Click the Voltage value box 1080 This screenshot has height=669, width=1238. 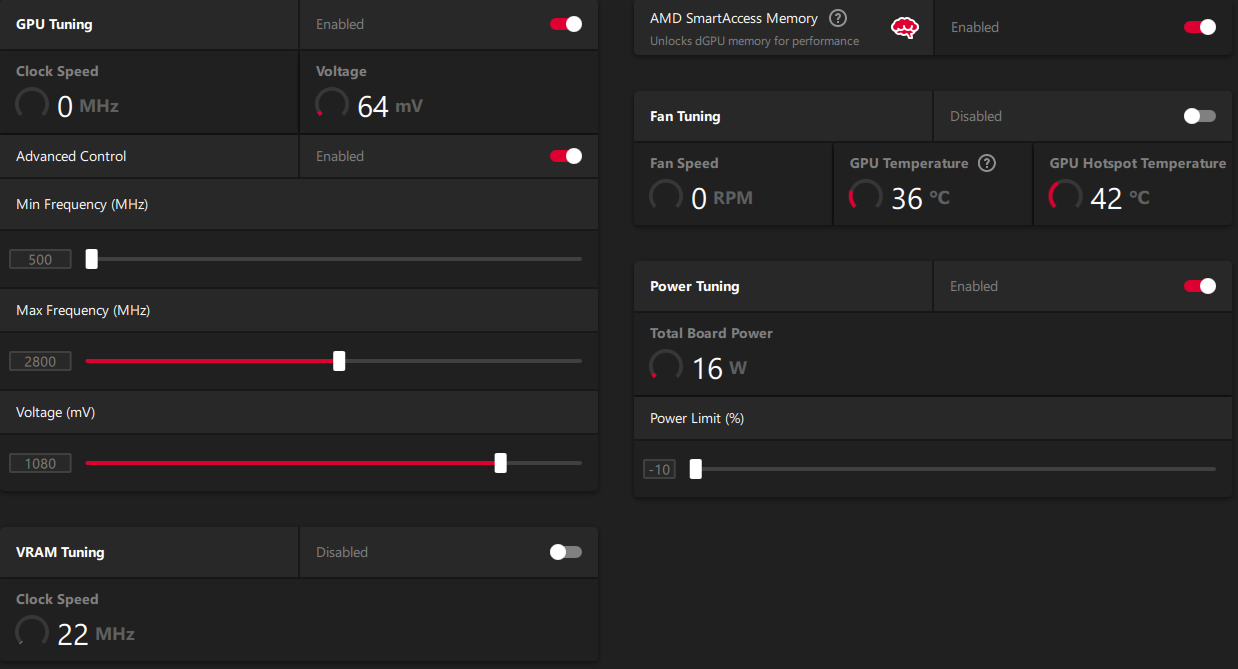(x=40, y=464)
